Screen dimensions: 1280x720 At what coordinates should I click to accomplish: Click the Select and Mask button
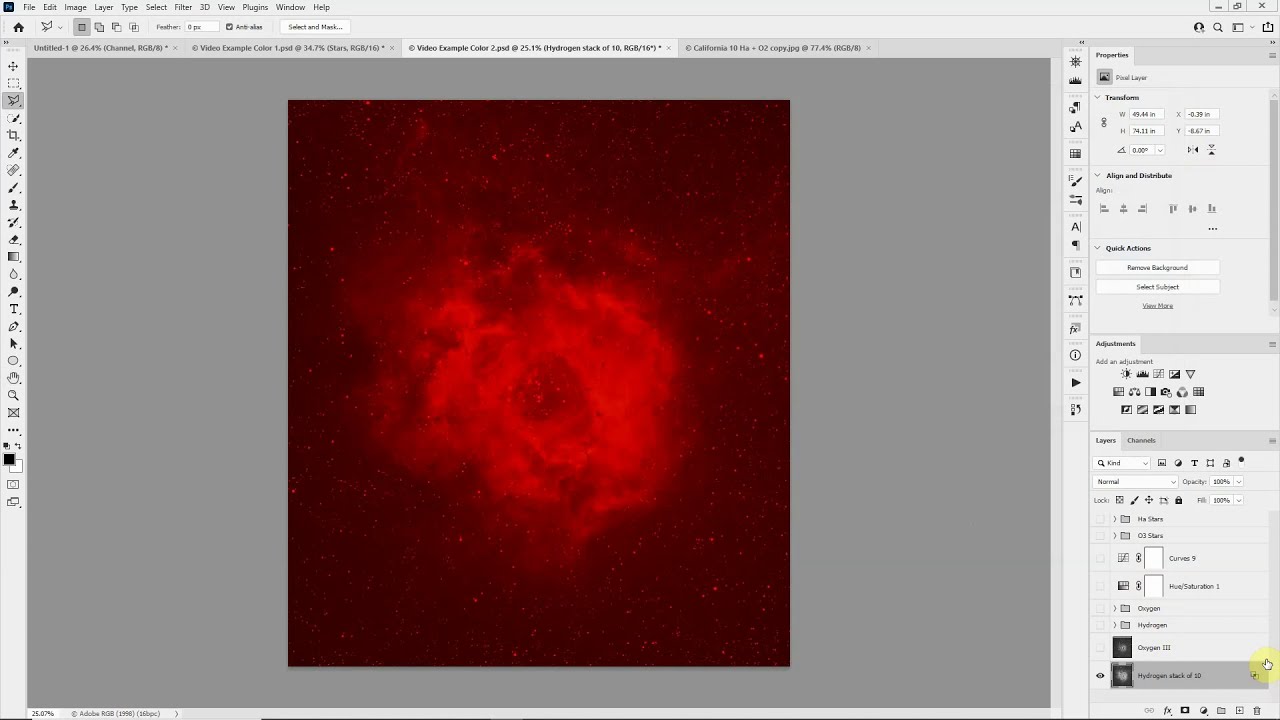[314, 27]
